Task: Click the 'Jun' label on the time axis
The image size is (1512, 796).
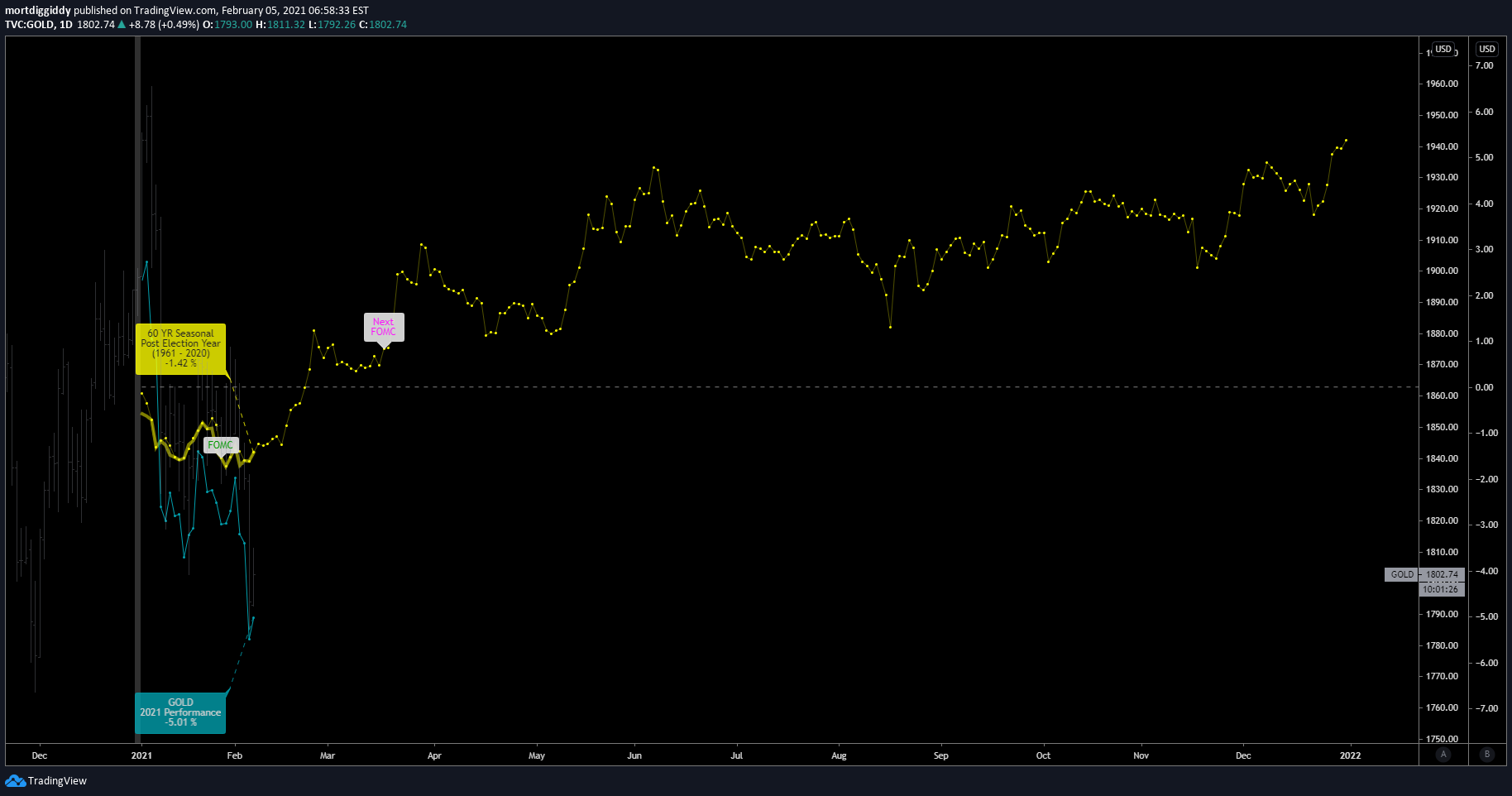Action: (x=634, y=755)
